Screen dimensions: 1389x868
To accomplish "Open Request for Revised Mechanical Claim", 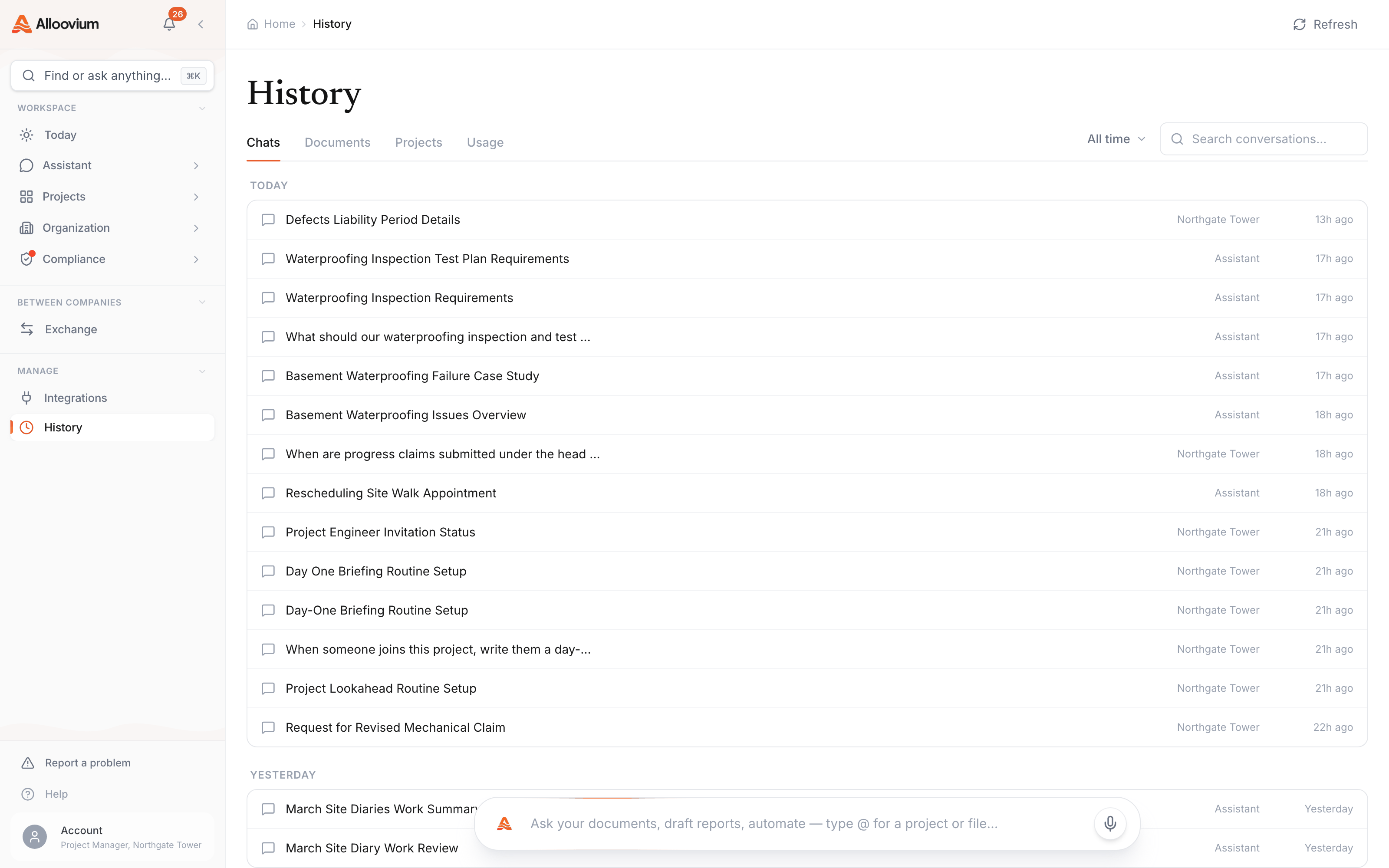I will [x=807, y=727].
